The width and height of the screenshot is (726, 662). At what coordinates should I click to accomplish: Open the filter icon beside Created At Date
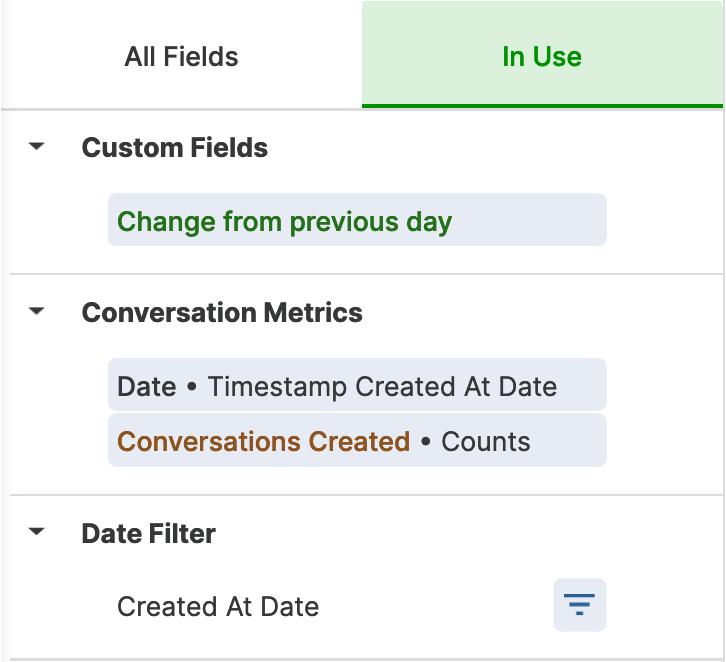coord(579,605)
